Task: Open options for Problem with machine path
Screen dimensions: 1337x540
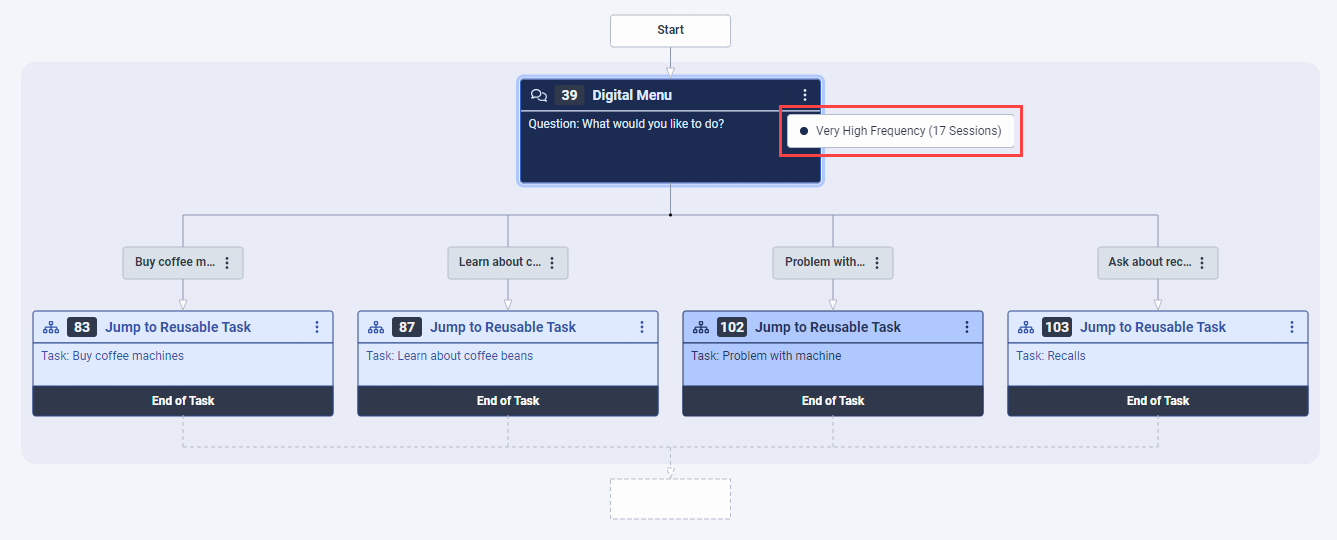Action: click(877, 263)
